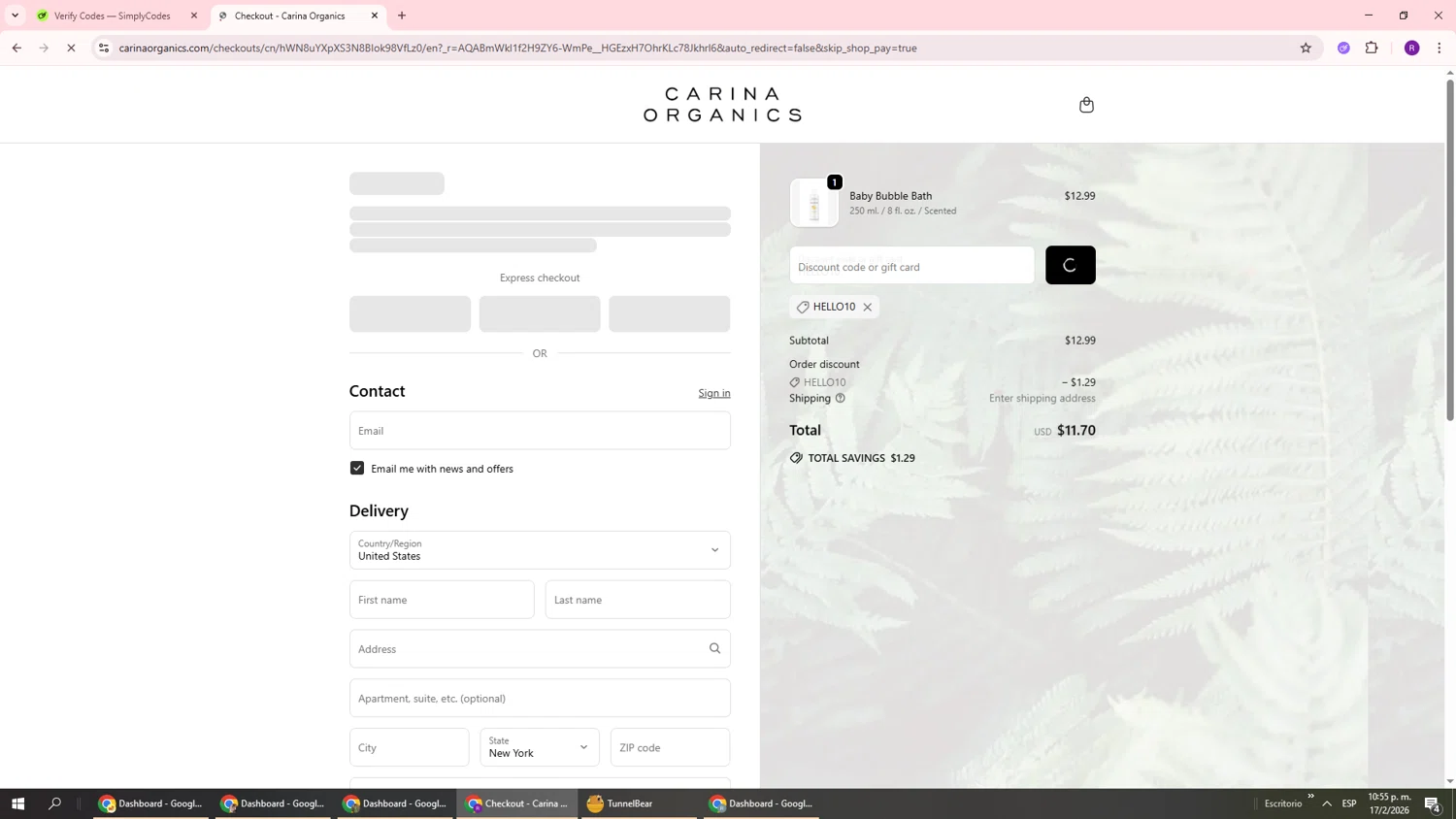This screenshot has width=1456, height=819.
Task: Stop loading the page
Action: (71, 48)
